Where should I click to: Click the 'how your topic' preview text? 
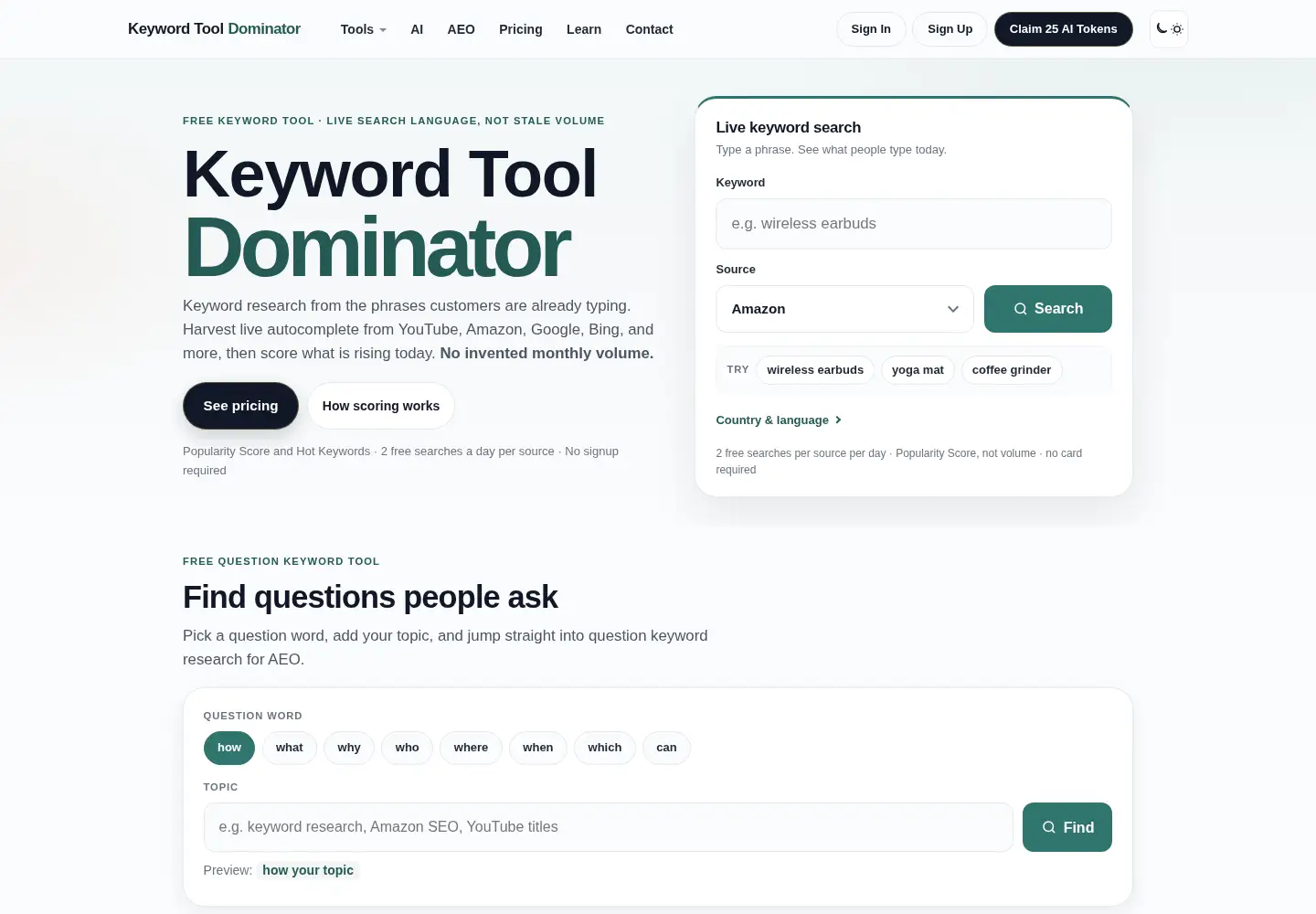(x=308, y=870)
